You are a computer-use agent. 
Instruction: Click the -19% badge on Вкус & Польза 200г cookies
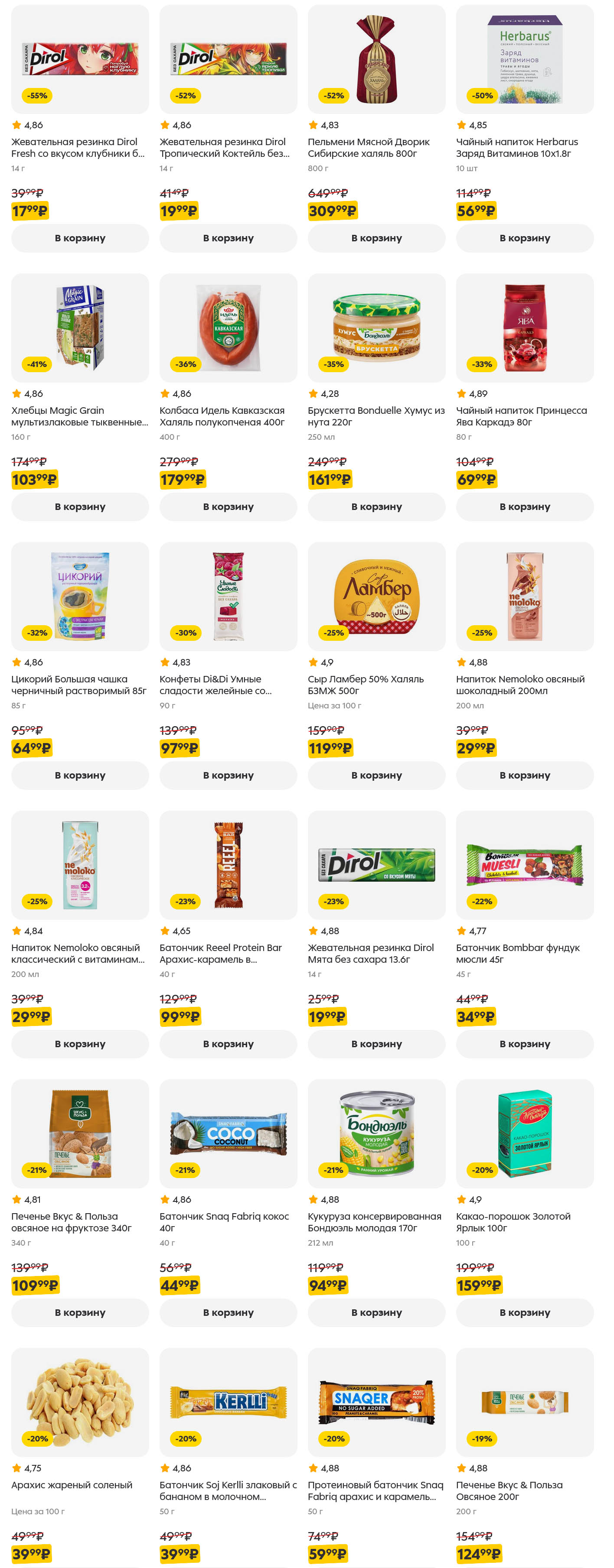pos(483,1438)
